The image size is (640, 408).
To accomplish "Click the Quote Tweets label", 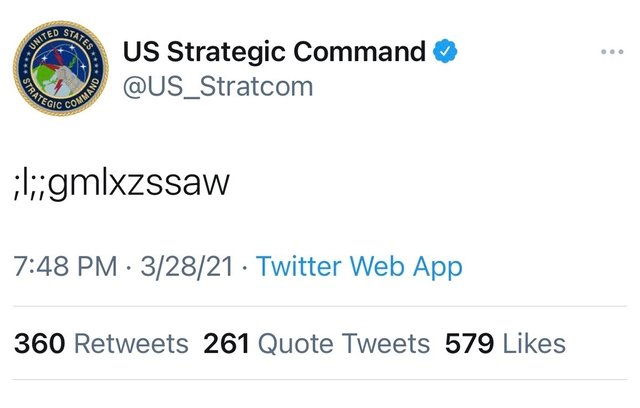I will 344,344.
